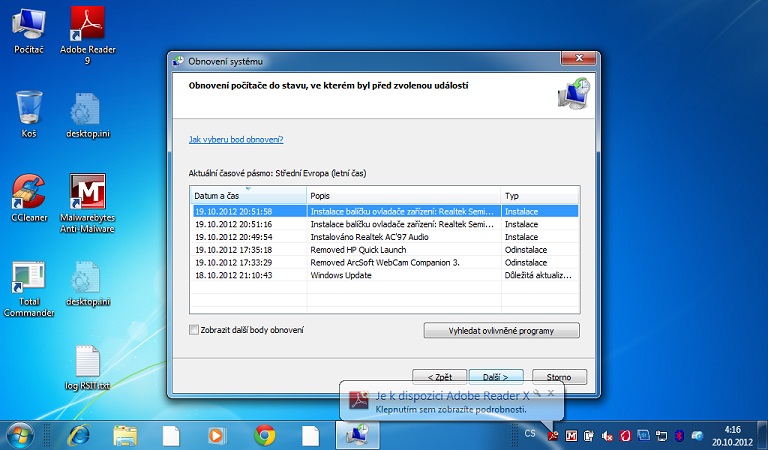This screenshot has width=768, height=450.
Task: Select the Počítač computer icon
Action: click(x=29, y=24)
